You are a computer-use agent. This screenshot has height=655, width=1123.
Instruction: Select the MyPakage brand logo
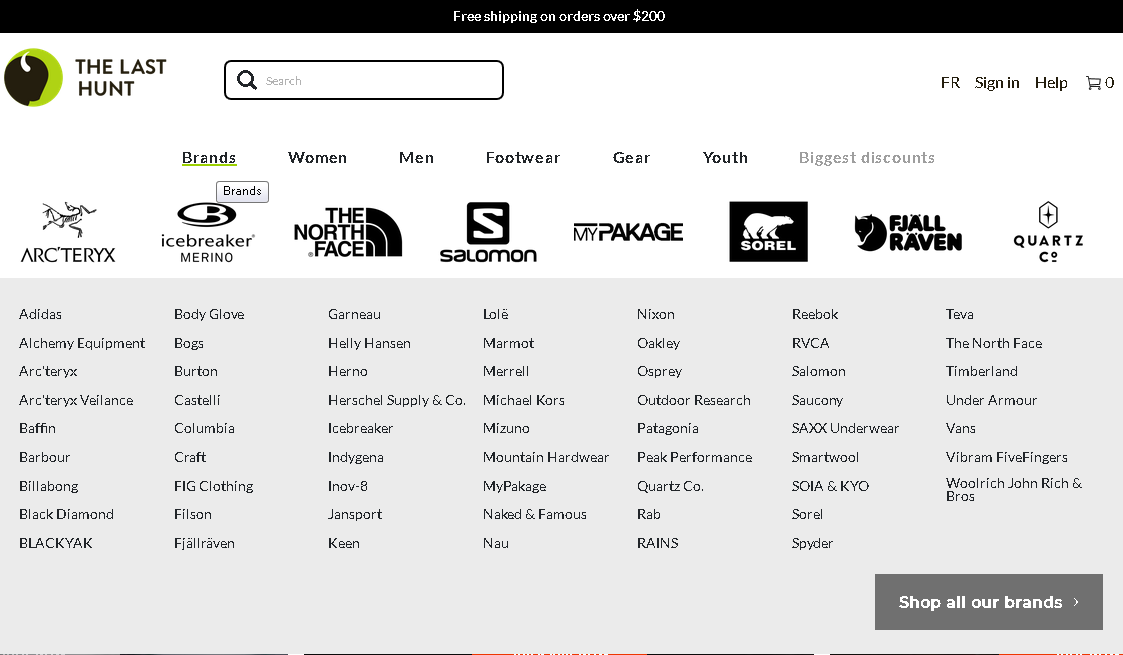[628, 232]
